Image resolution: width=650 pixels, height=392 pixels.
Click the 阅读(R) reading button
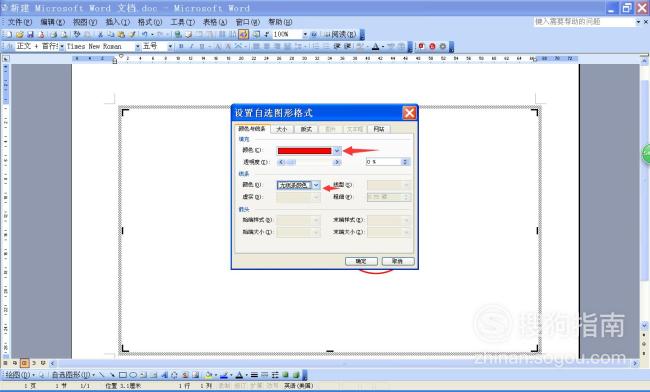340,34
